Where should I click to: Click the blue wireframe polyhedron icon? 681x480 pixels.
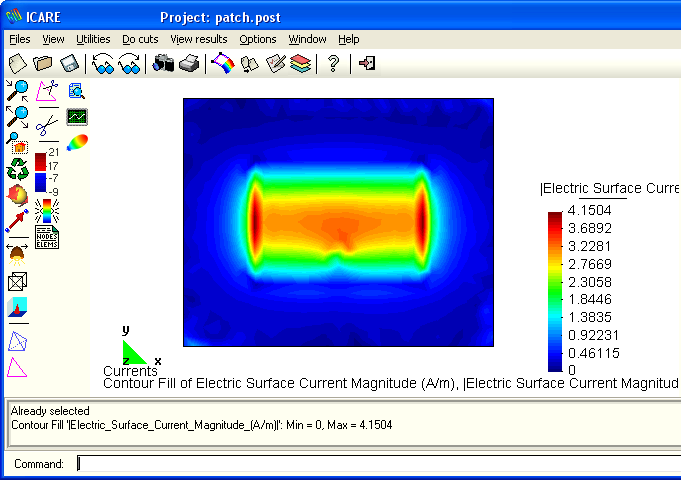click(17, 341)
